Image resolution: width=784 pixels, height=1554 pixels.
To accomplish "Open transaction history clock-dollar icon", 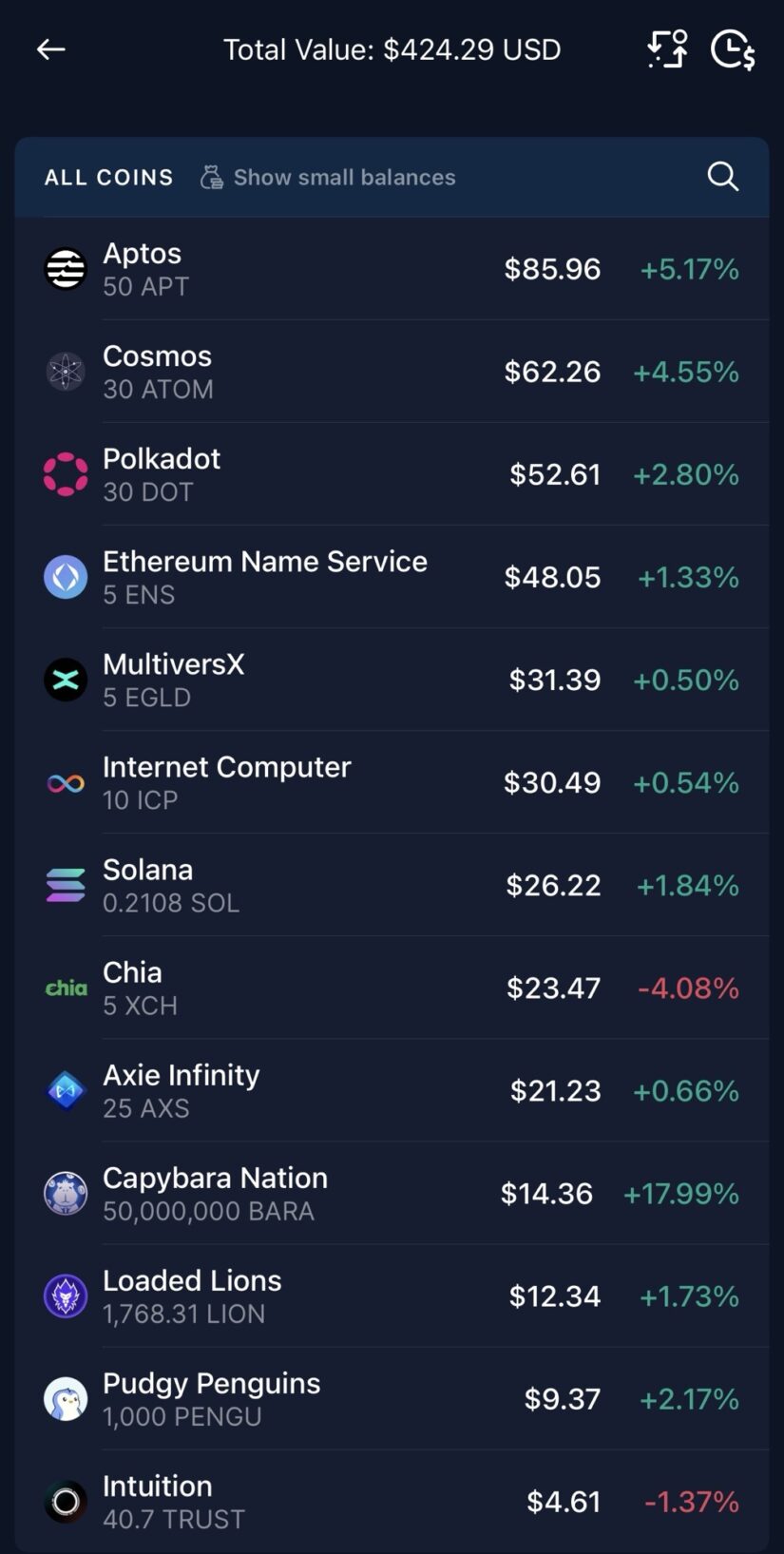I will (x=733, y=49).
